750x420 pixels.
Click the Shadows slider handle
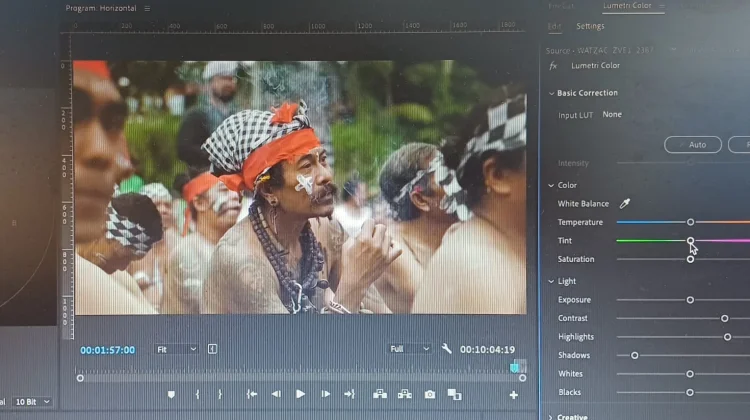pyautogui.click(x=634, y=355)
